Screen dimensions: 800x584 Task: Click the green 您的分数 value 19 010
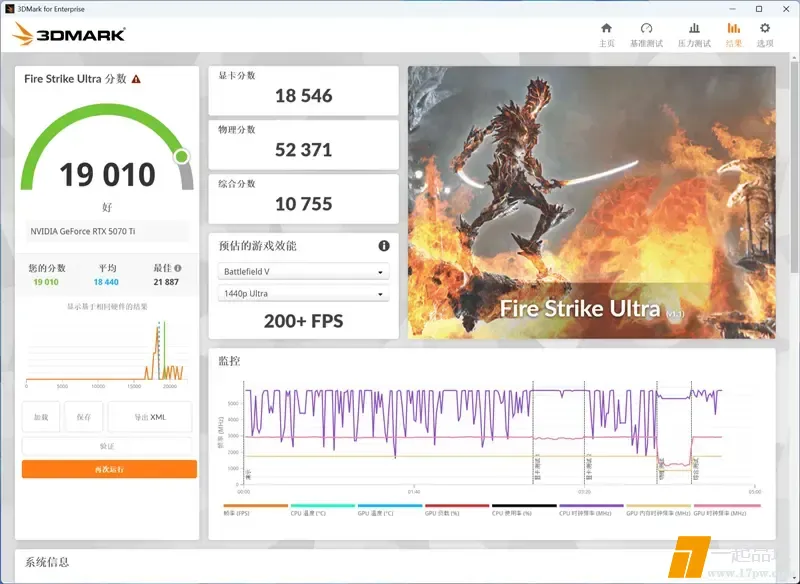pyautogui.click(x=46, y=282)
